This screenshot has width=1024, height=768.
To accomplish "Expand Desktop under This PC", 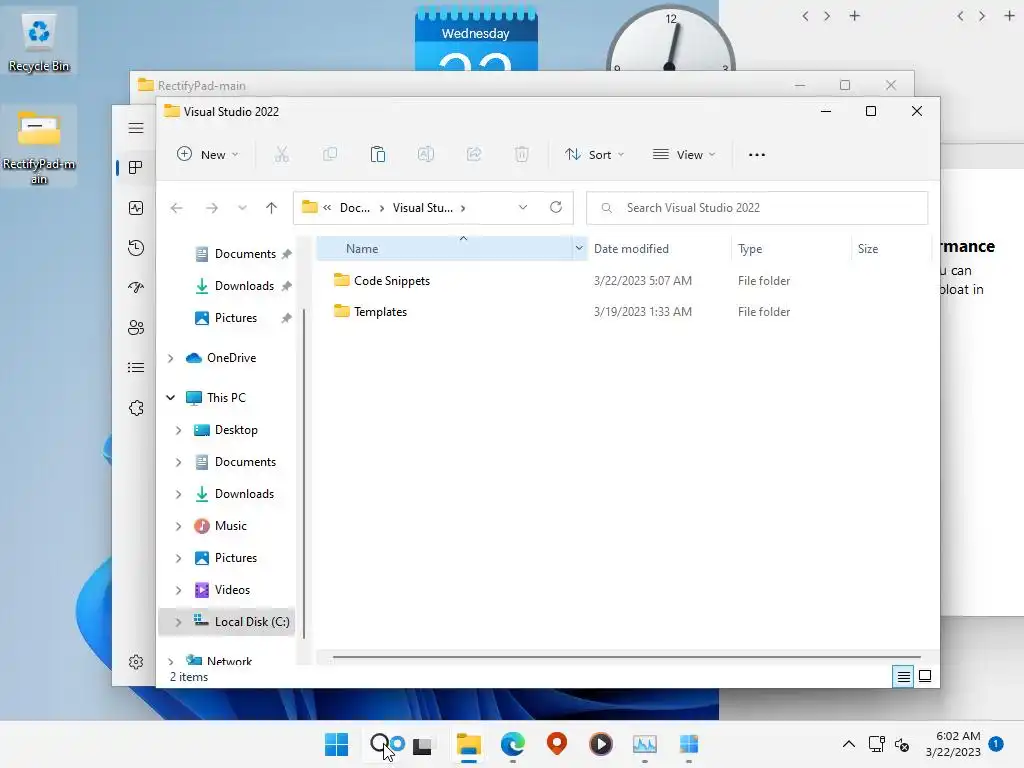I will (178, 430).
